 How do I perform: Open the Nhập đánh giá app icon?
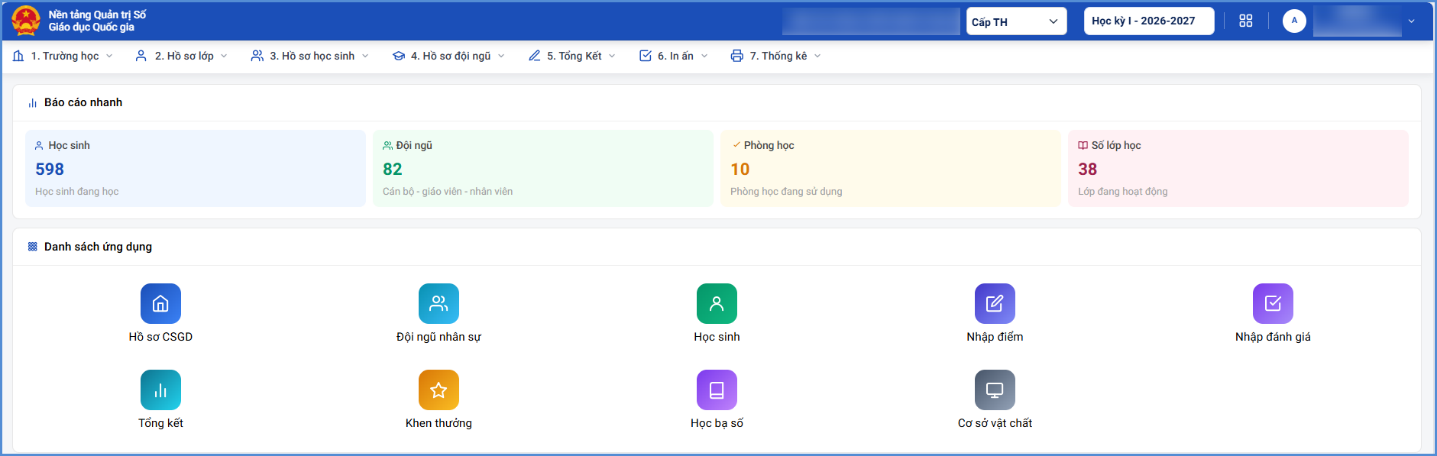(1273, 304)
